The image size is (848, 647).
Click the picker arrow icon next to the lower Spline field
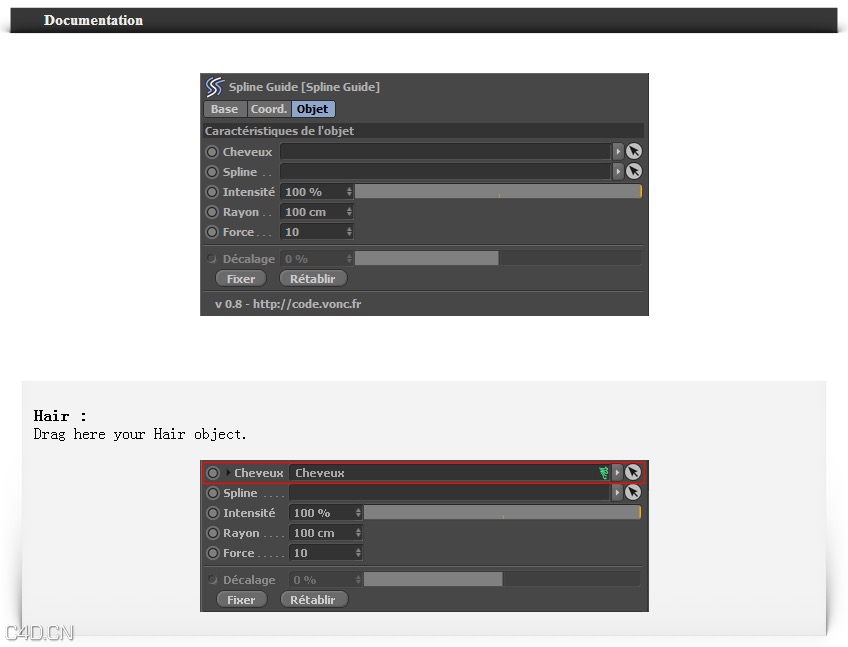(x=634, y=492)
